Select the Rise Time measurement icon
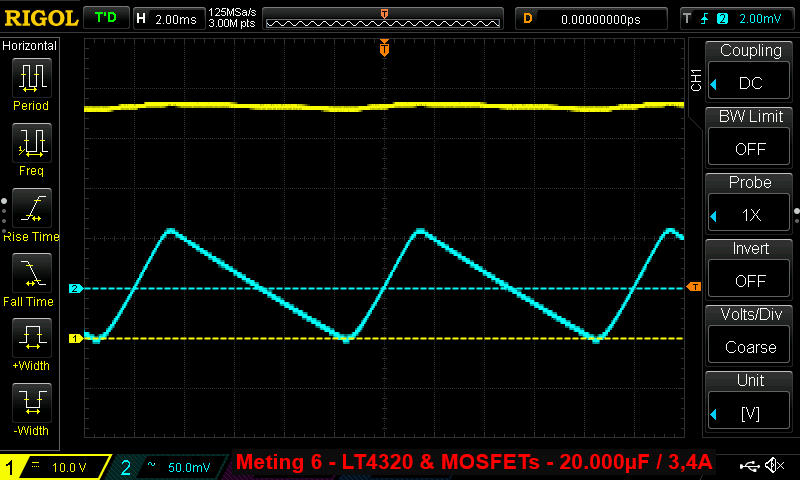 coord(32,208)
